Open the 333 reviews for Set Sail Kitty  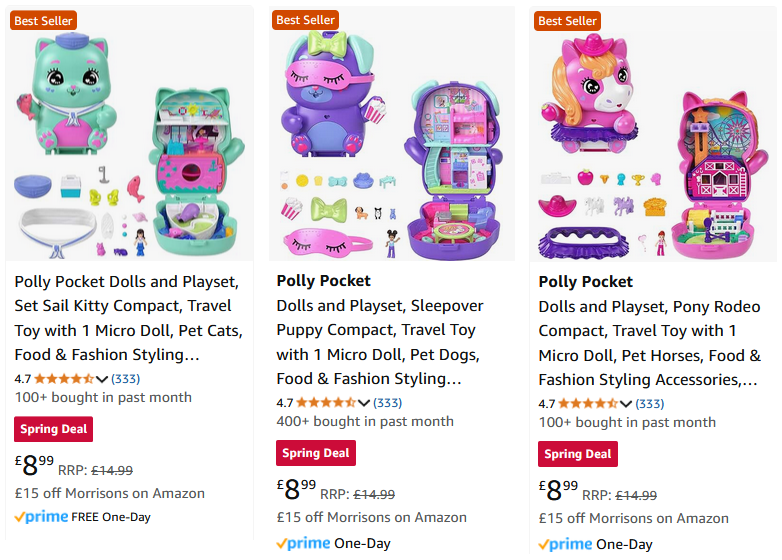coord(125,379)
